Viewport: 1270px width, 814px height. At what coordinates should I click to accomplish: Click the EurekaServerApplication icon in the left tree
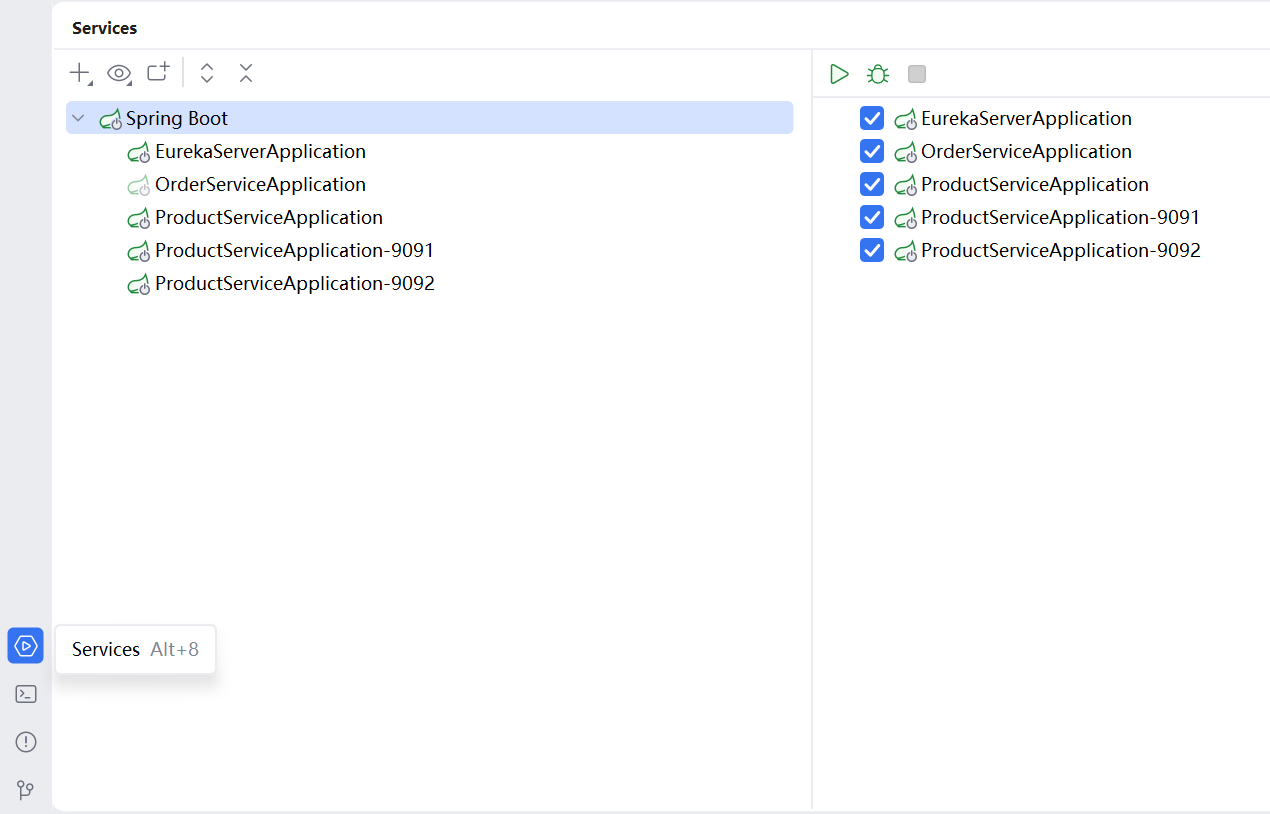tap(138, 152)
